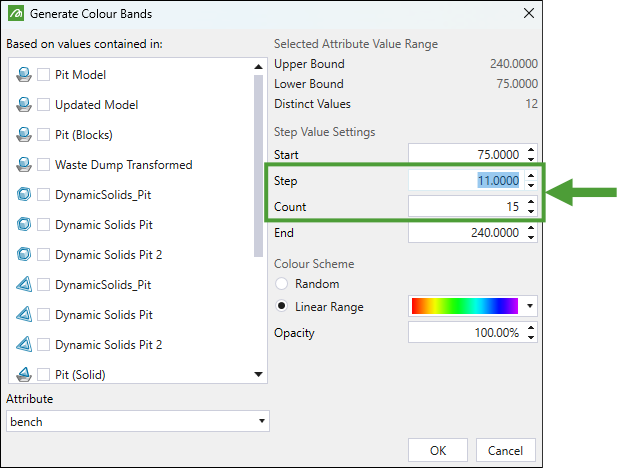
Task: Select the Random colour scheme option
Action: click(x=282, y=283)
